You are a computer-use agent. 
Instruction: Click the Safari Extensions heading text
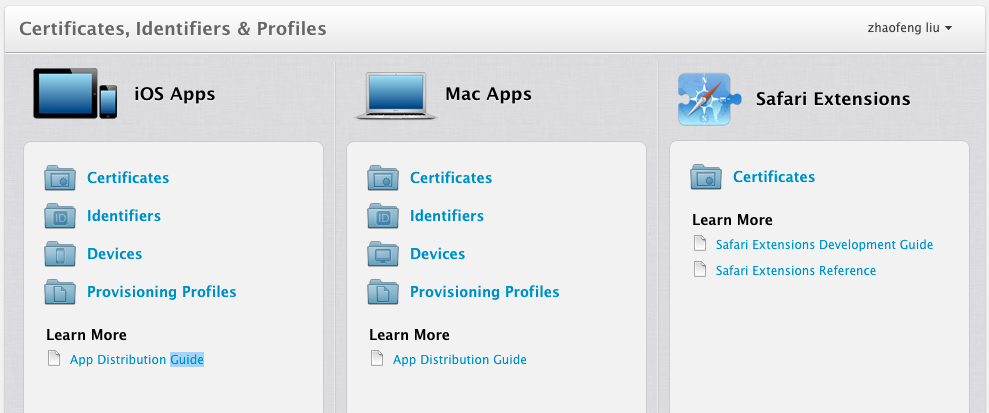point(833,99)
